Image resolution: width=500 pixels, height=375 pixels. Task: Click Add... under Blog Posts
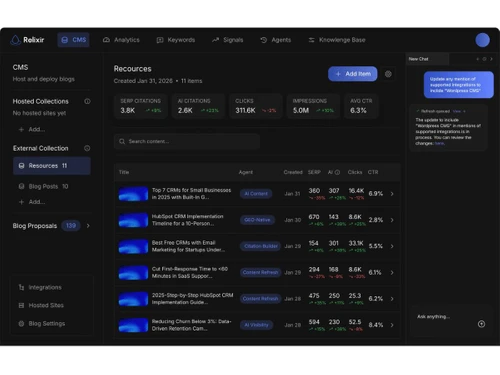point(32,202)
